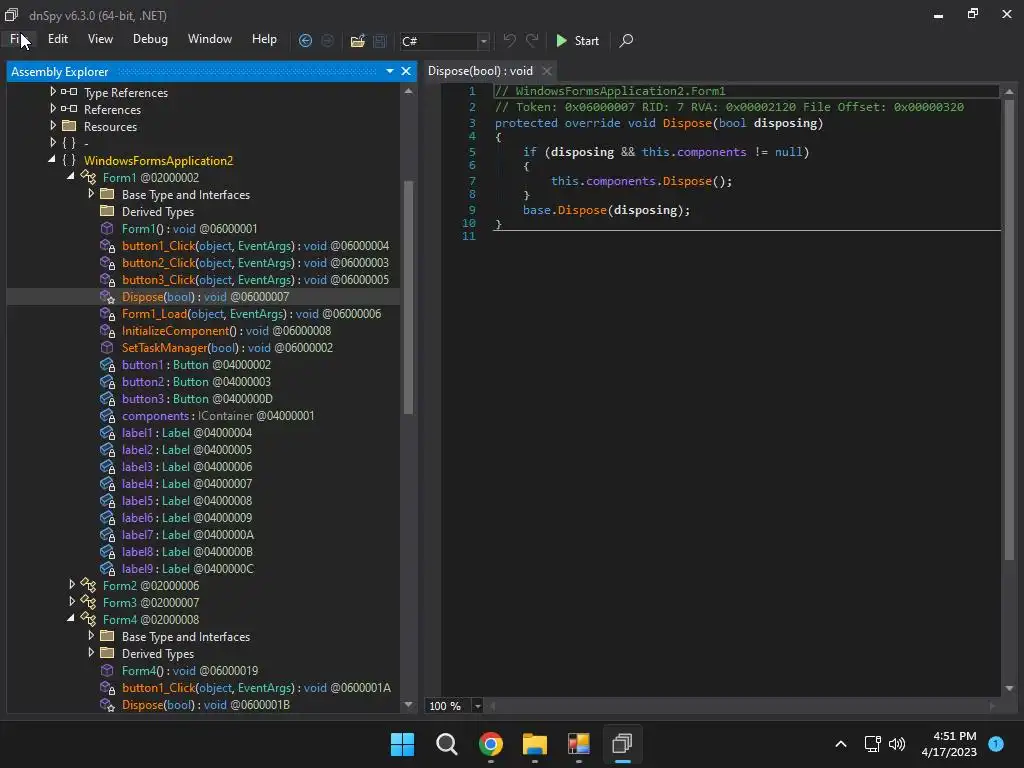1024x768 pixels.
Task: Select Form1_Load(object, EventArgs) method
Action: coord(251,314)
